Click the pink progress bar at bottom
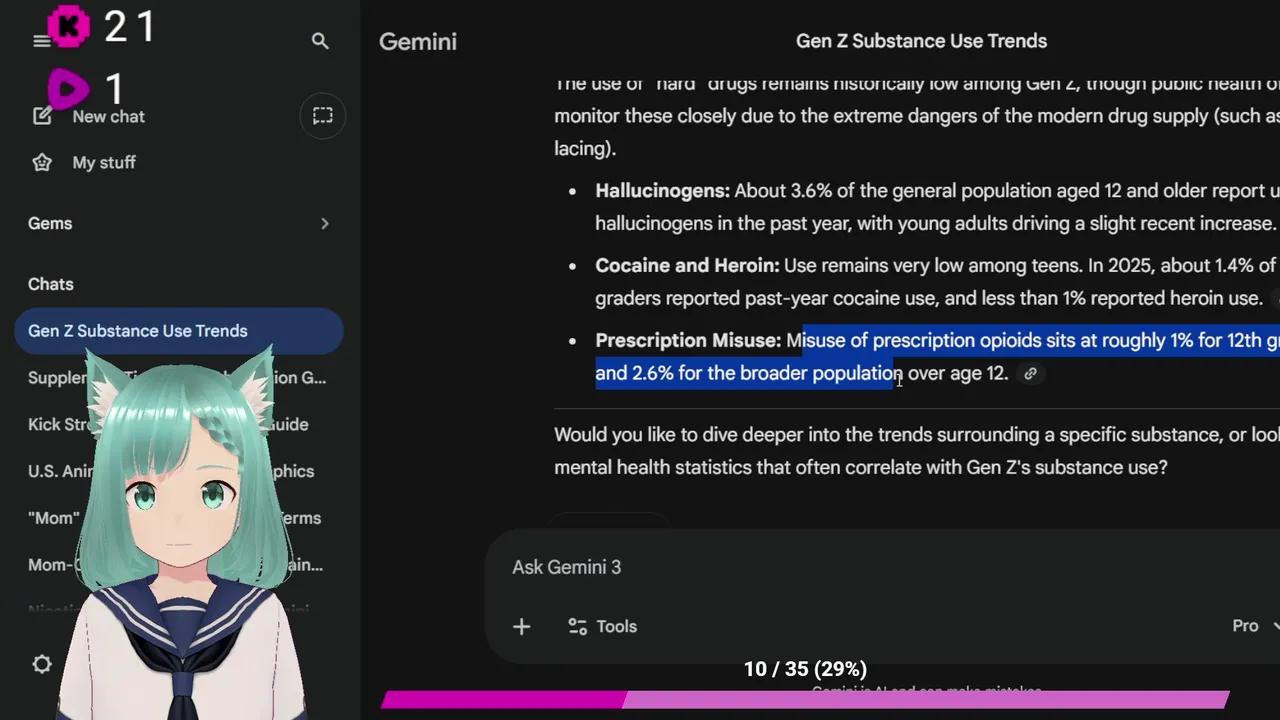This screenshot has height=720, width=1280. [x=805, y=700]
